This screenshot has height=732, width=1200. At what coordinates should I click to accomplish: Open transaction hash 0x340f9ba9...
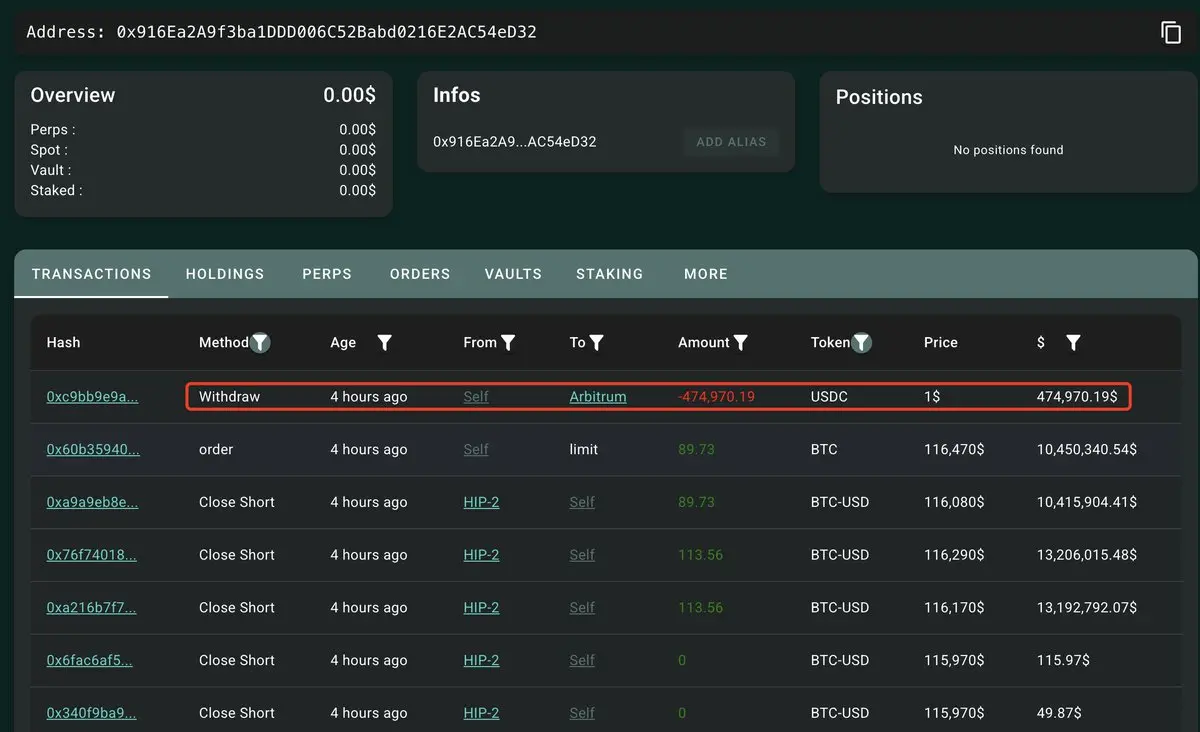click(x=91, y=714)
